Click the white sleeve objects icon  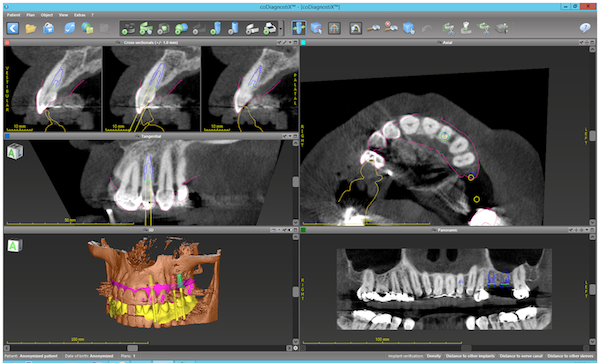[x=252, y=29]
